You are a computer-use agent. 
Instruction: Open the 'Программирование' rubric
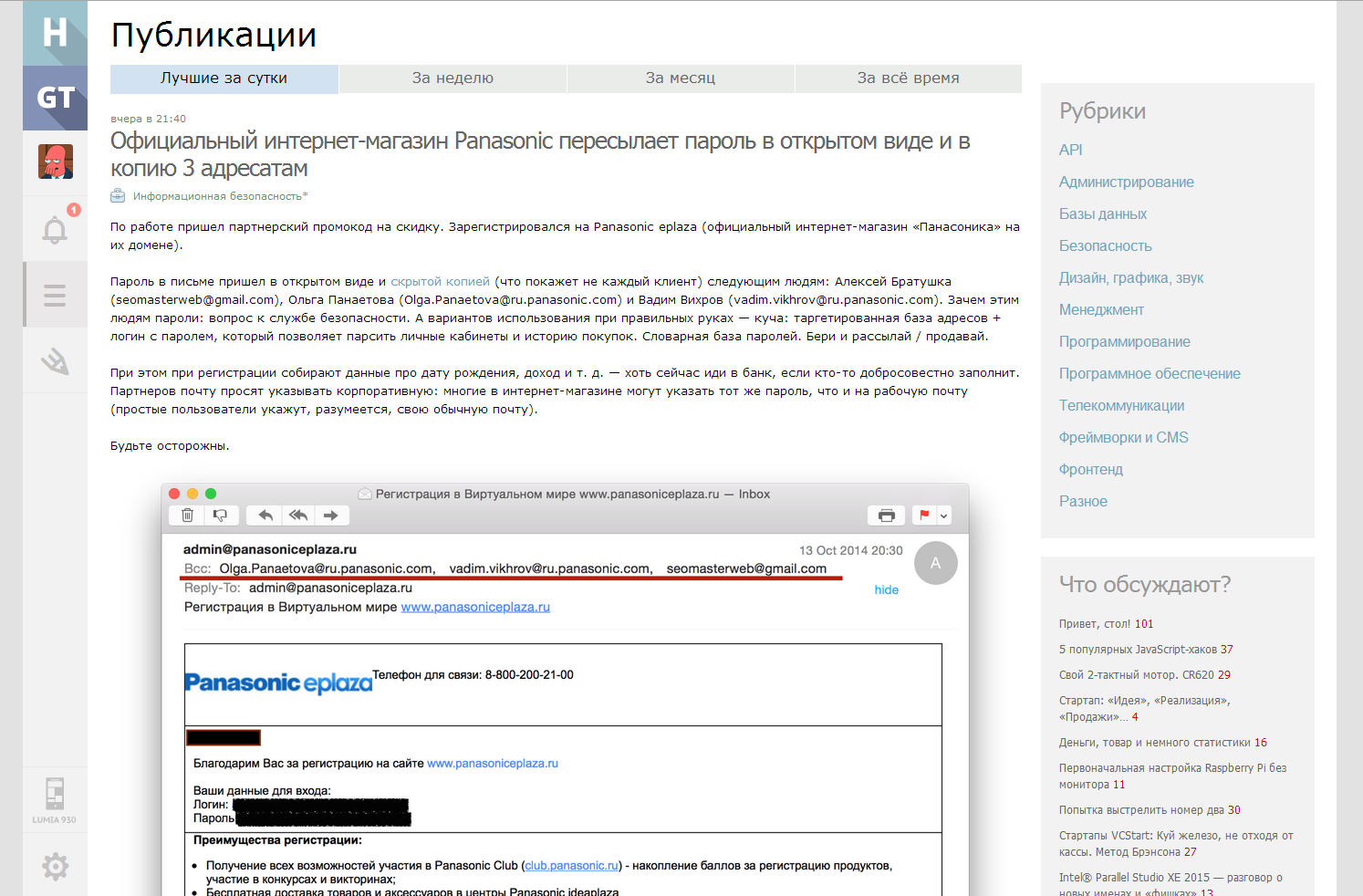pyautogui.click(x=1125, y=341)
